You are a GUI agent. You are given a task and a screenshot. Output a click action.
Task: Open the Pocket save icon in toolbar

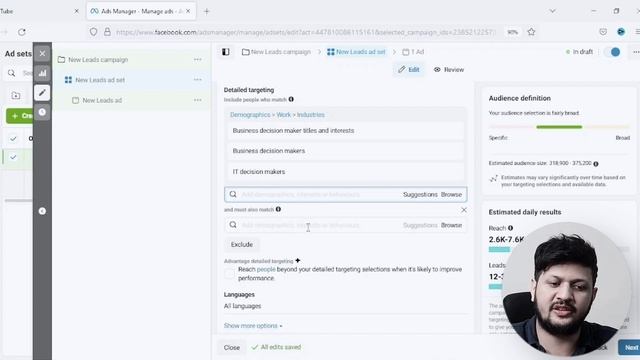[x=603, y=32]
